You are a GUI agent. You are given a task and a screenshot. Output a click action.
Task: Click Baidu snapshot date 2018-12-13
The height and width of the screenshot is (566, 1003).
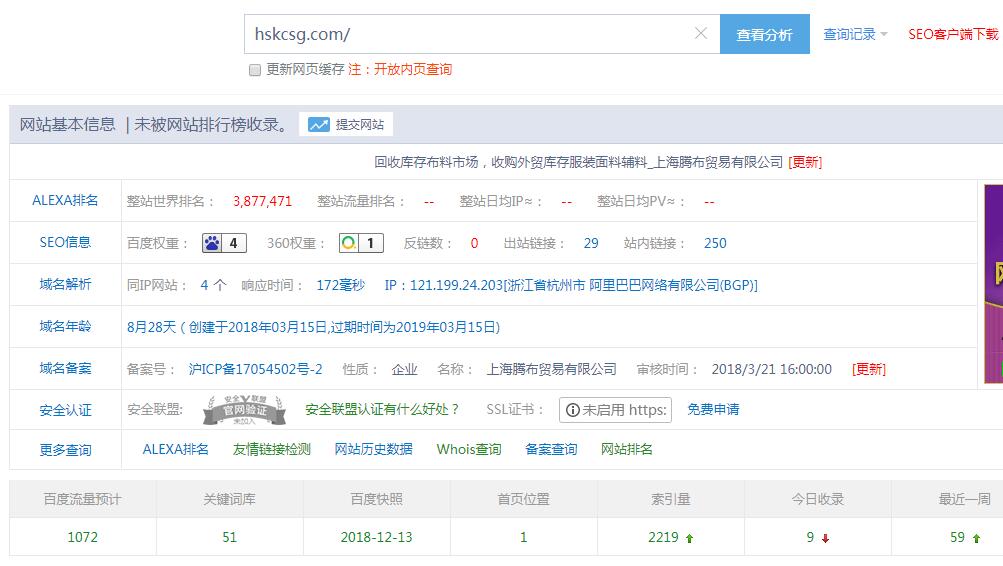[x=376, y=537]
